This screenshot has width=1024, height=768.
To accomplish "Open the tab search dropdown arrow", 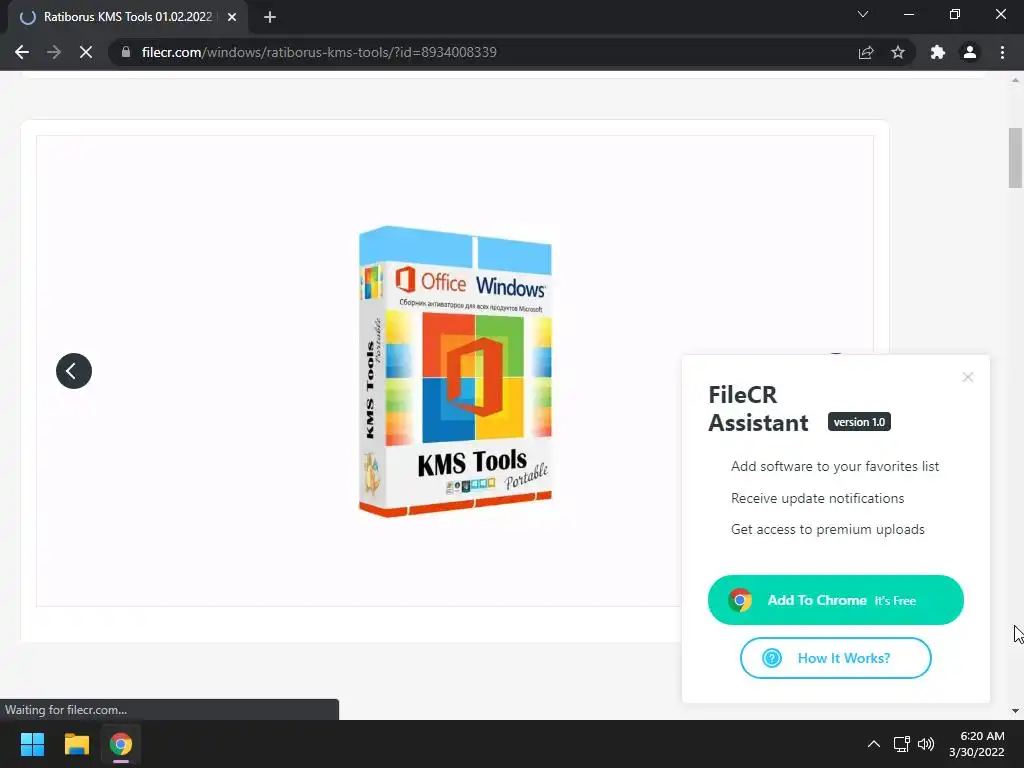I will pyautogui.click(x=863, y=14).
